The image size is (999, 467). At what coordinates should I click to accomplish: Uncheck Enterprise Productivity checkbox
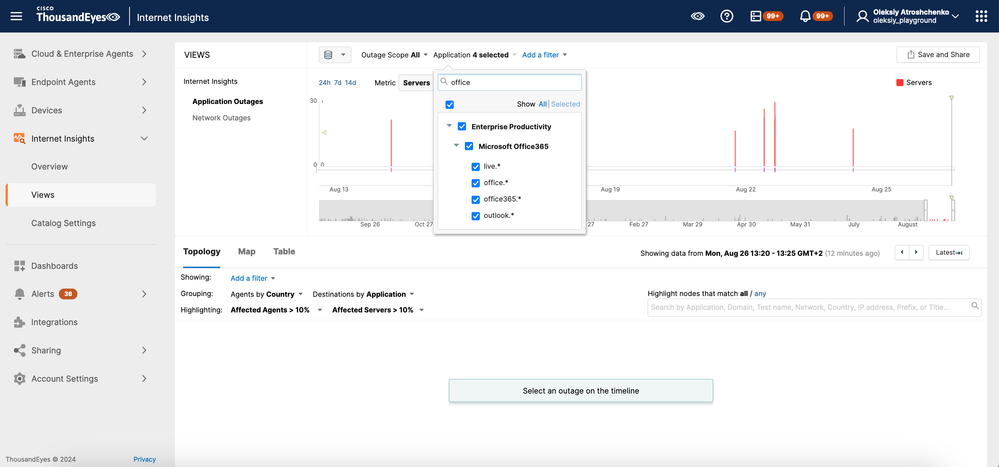(x=462, y=127)
